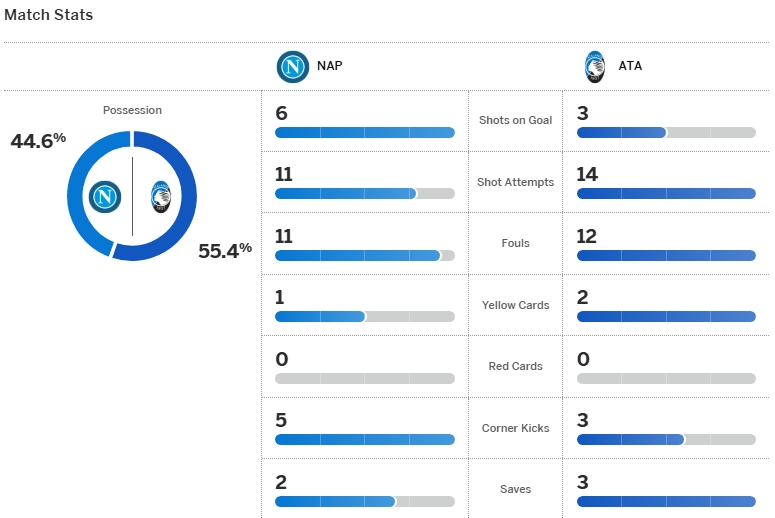Click Napoli's Shots on Goal bar
This screenshot has height=518, width=775.
(364, 132)
